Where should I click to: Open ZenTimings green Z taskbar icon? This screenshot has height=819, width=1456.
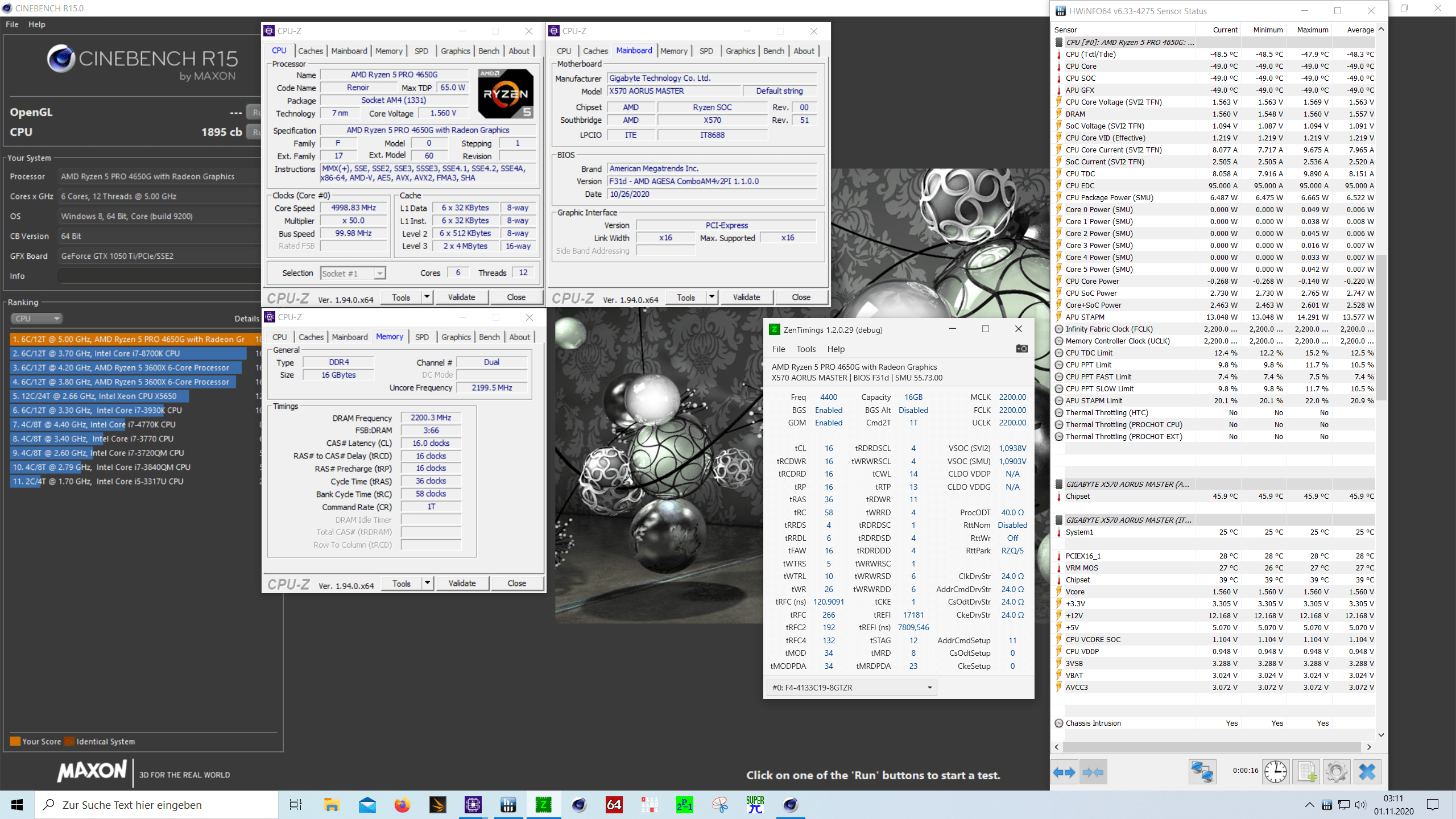pos(543,805)
